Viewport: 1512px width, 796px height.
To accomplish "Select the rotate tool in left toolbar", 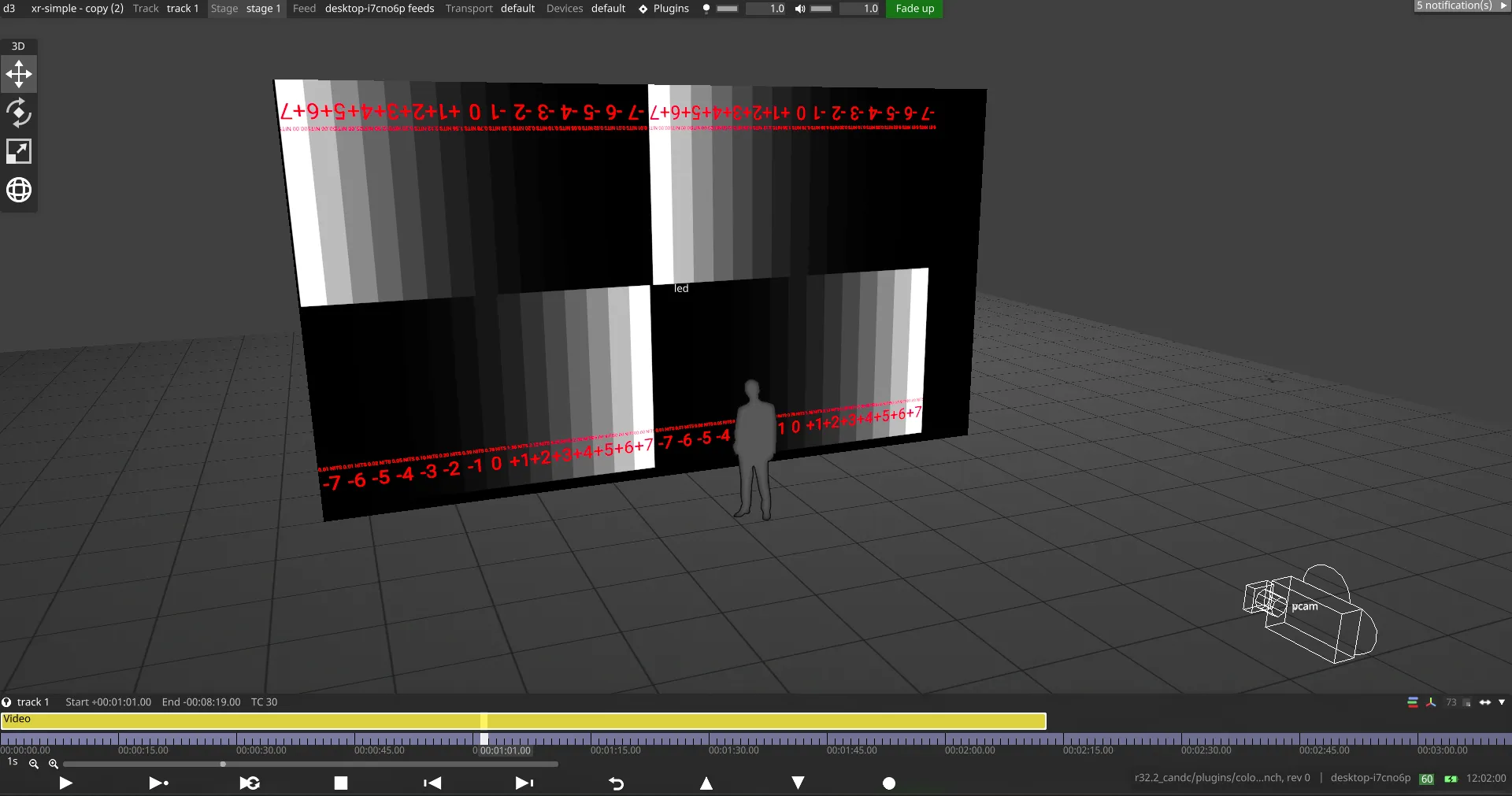I will click(x=19, y=113).
